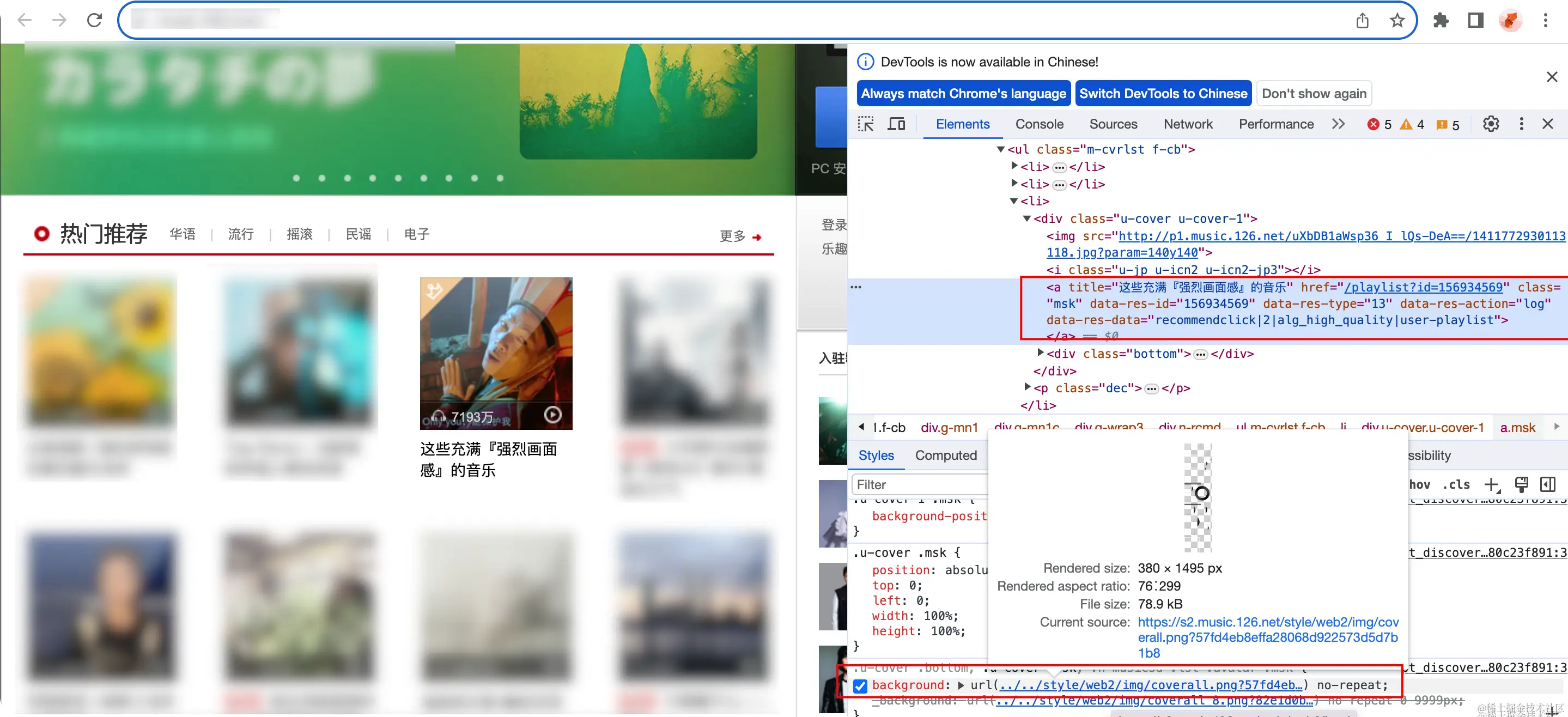Screen dimensions: 1568x717
Task: Click the new style rule plus icon
Action: (x=1491, y=484)
